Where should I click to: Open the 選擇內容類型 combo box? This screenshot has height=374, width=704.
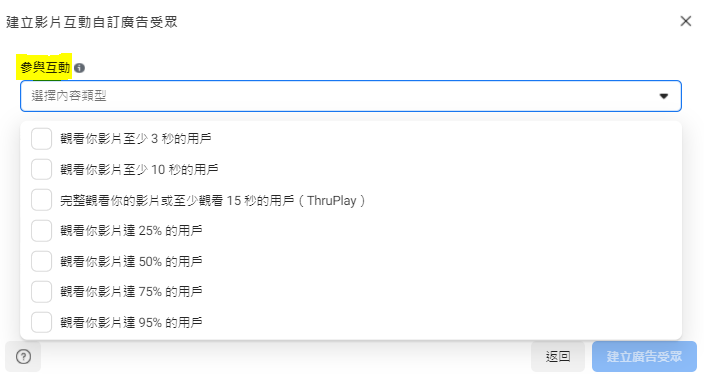pos(351,96)
